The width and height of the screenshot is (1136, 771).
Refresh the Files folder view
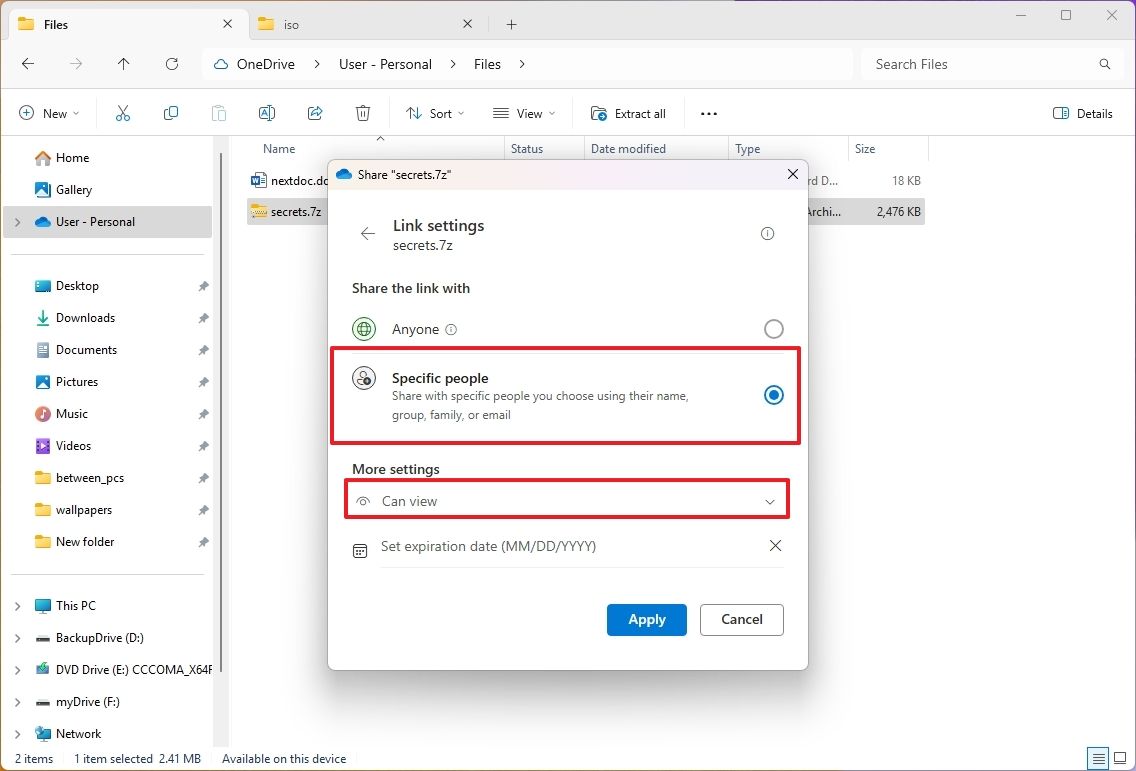(171, 63)
